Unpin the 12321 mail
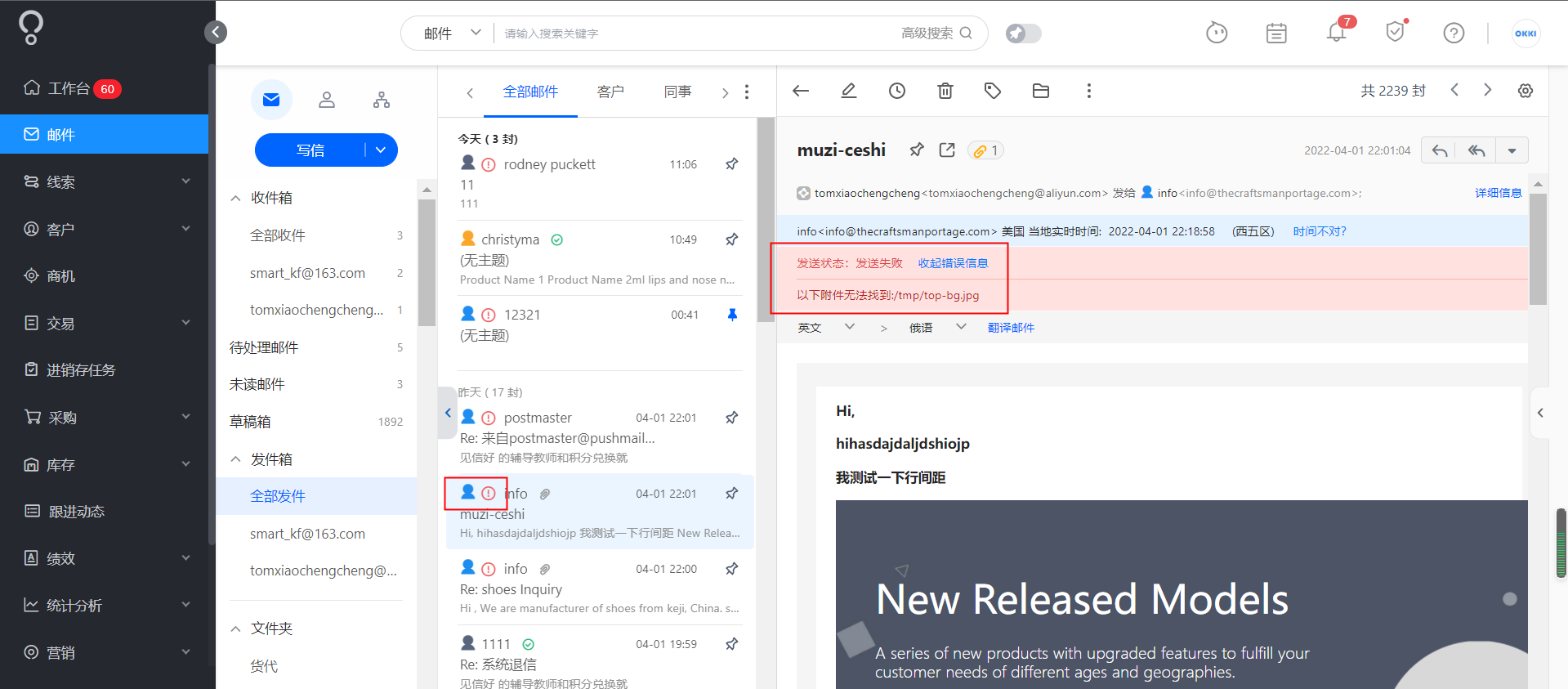 732,315
